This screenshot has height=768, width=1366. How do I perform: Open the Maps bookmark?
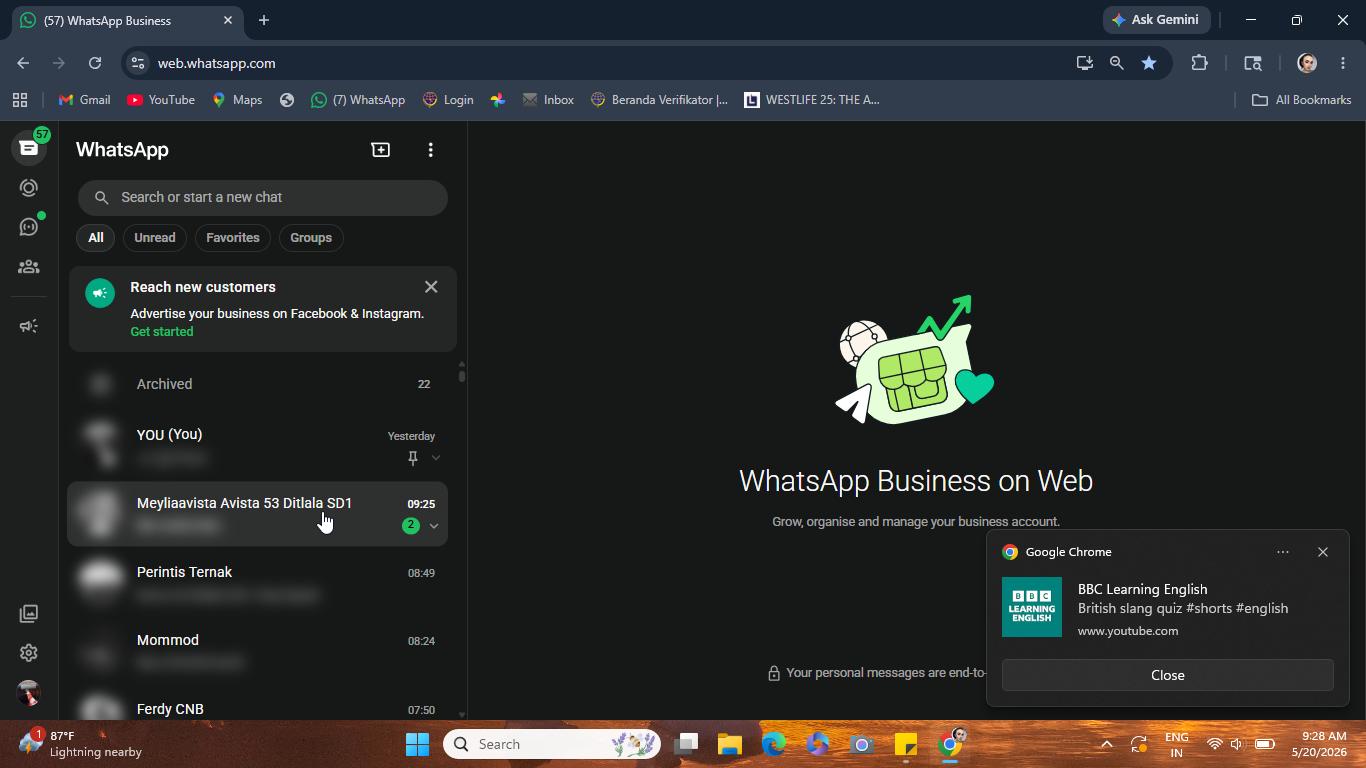click(237, 100)
